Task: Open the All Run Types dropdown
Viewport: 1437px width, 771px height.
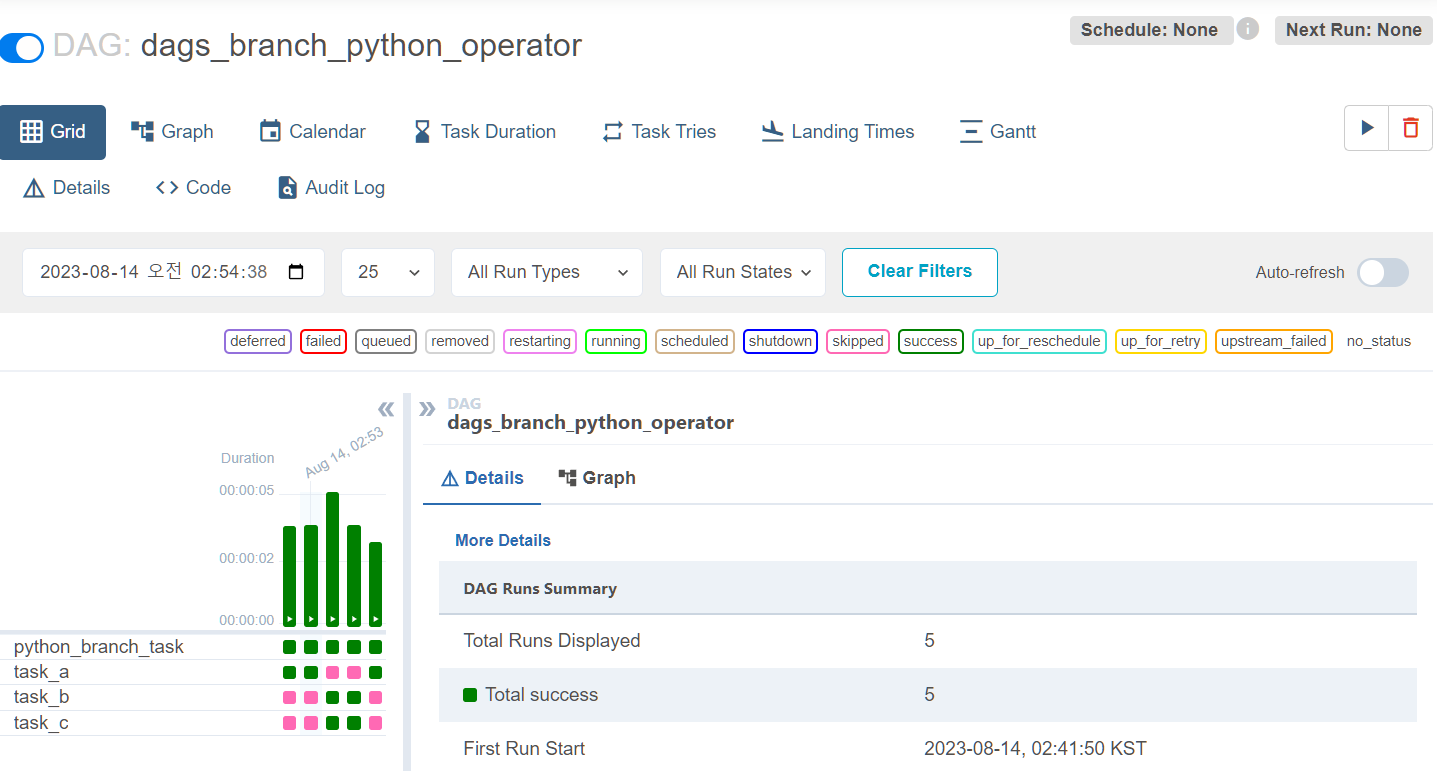Action: [x=547, y=272]
